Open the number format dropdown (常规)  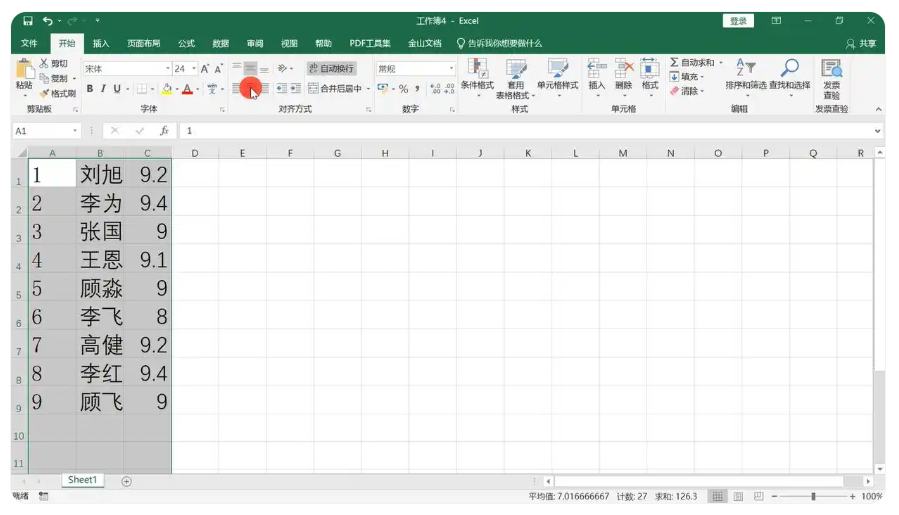pos(451,69)
